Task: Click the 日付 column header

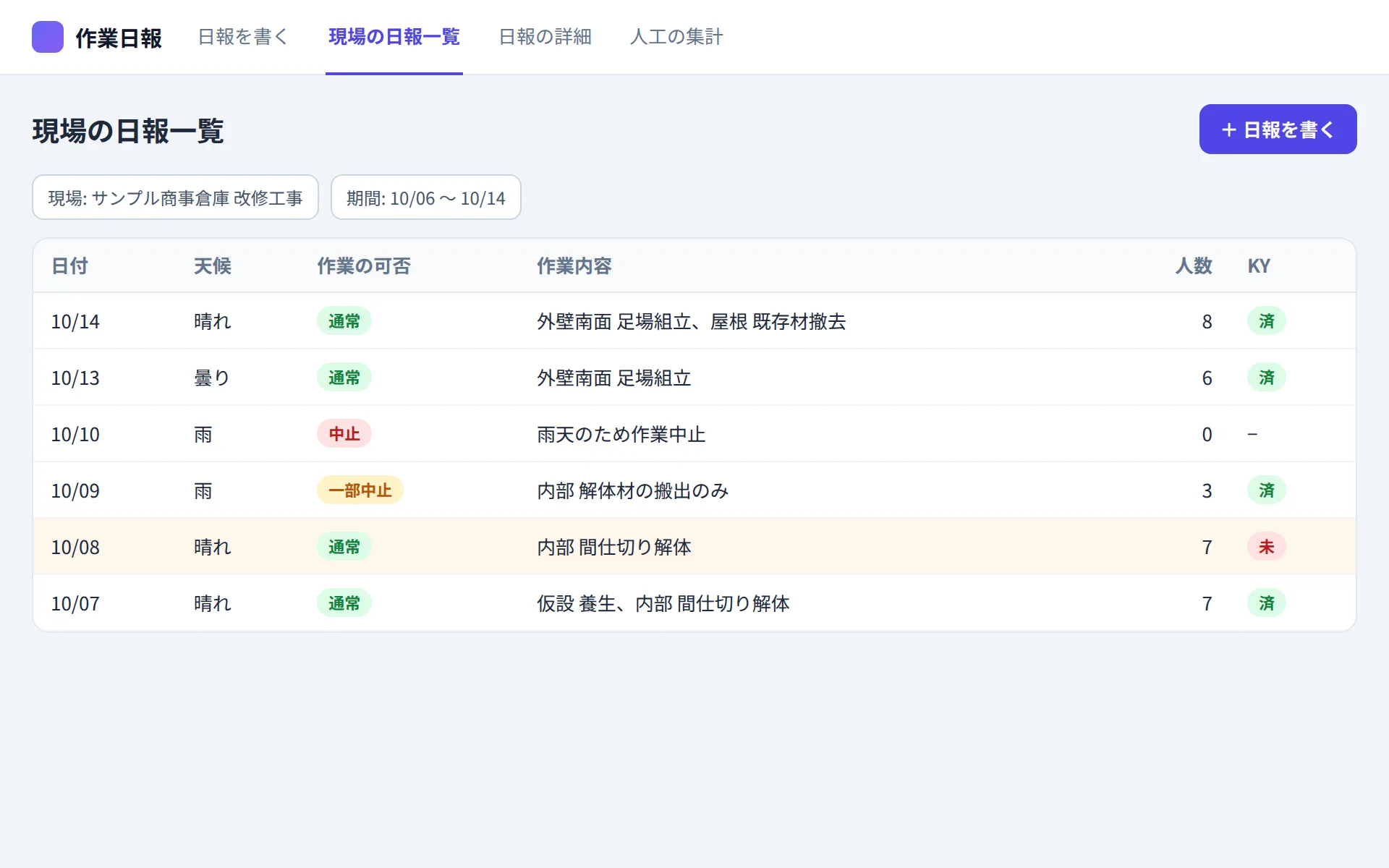Action: pyautogui.click(x=70, y=266)
